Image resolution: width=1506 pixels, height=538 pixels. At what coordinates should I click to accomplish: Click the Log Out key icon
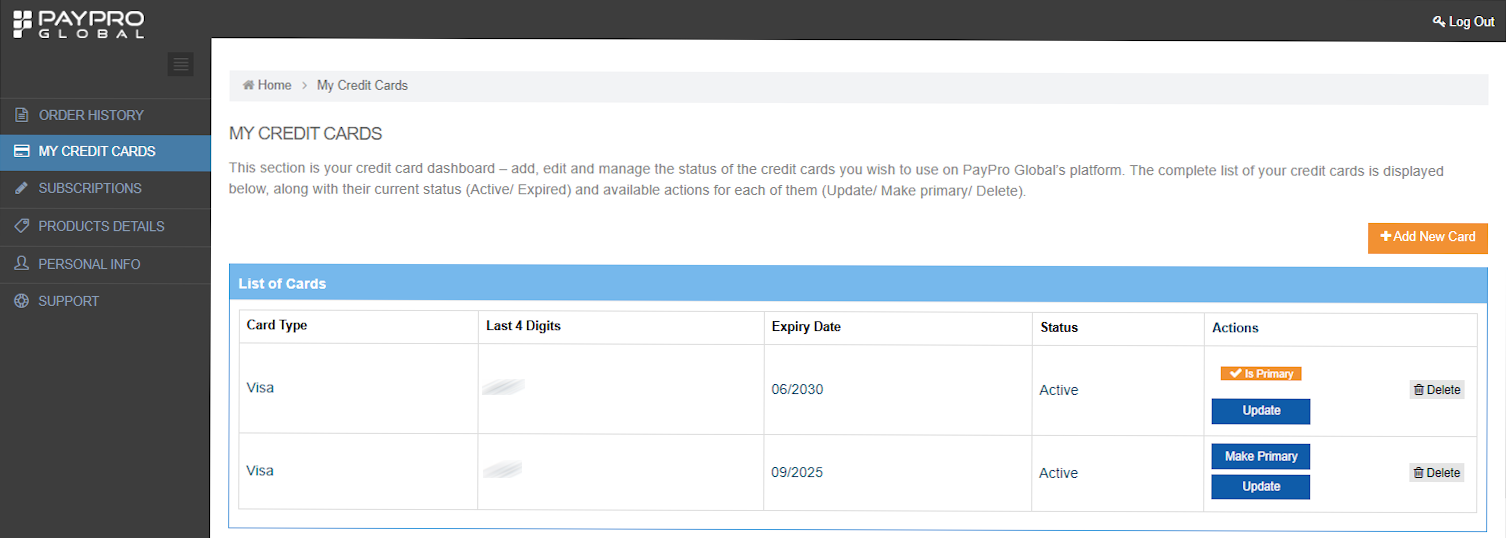click(1439, 22)
